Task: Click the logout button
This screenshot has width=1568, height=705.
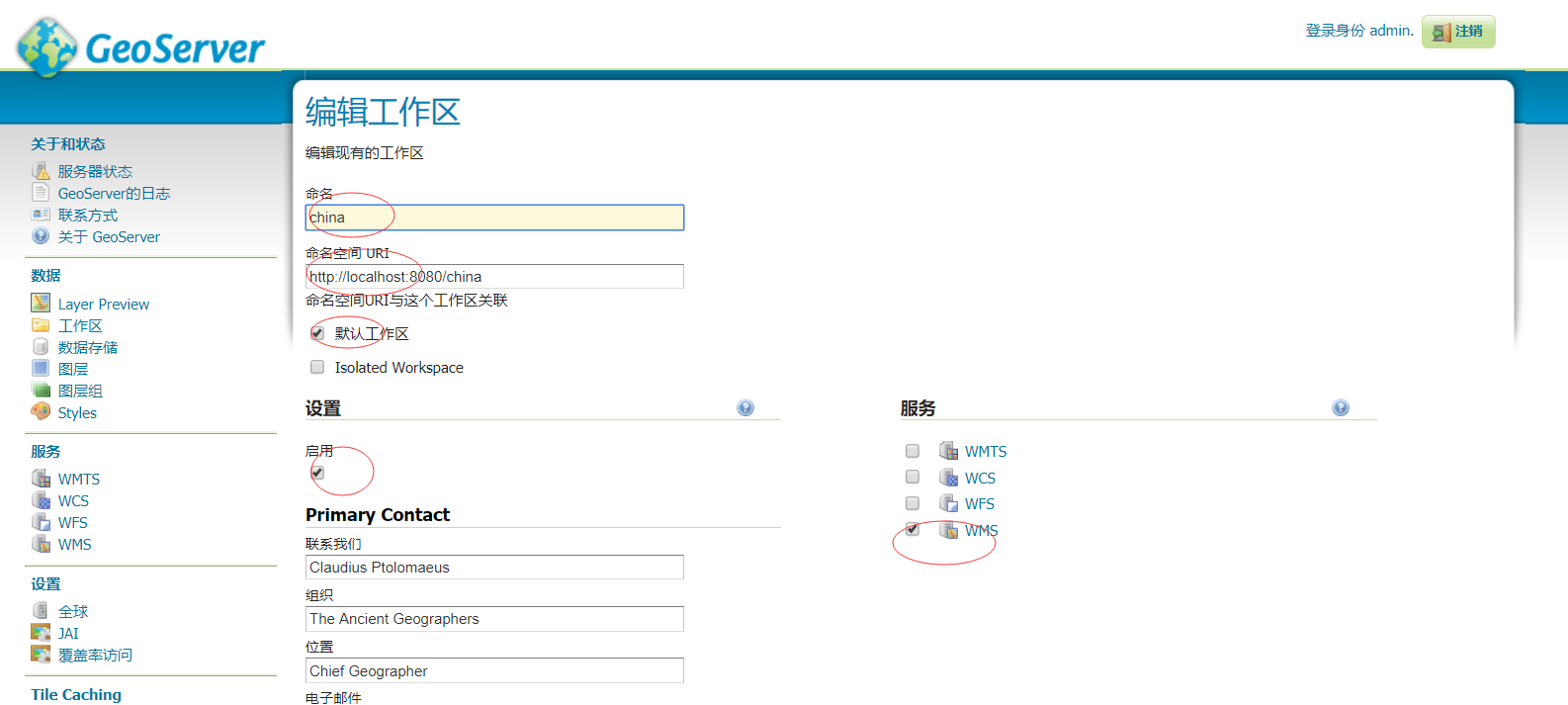Action: pyautogui.click(x=1458, y=32)
